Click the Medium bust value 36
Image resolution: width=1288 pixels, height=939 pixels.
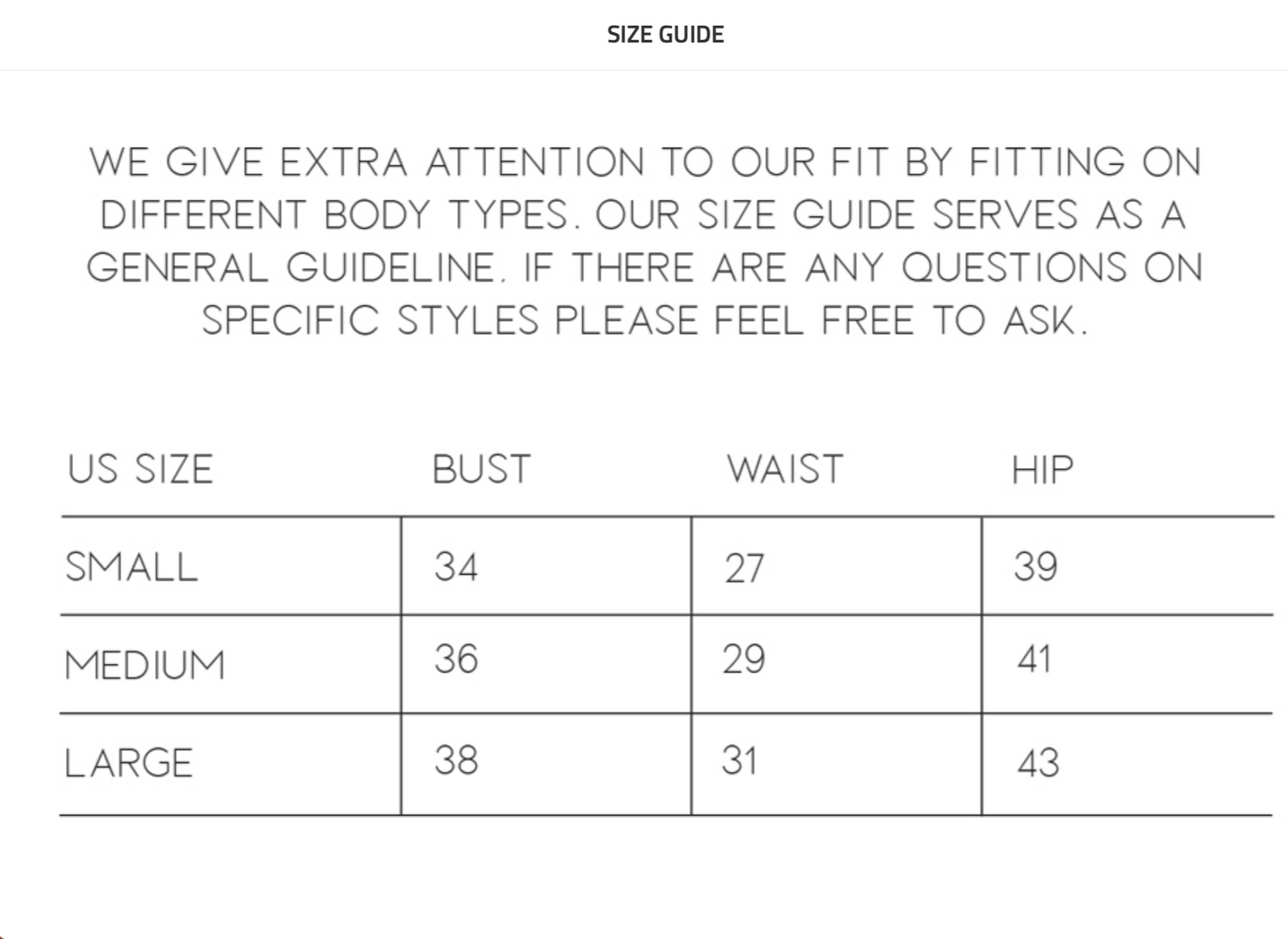pos(456,660)
